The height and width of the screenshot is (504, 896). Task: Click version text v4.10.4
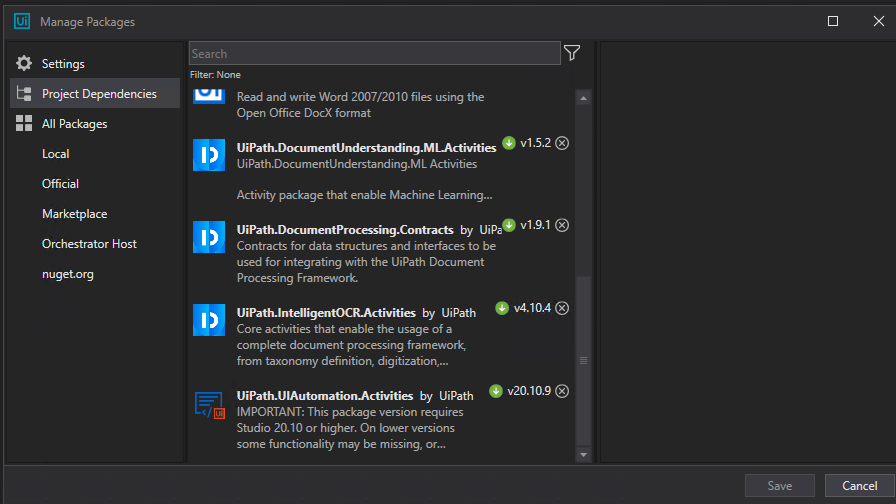tap(532, 308)
